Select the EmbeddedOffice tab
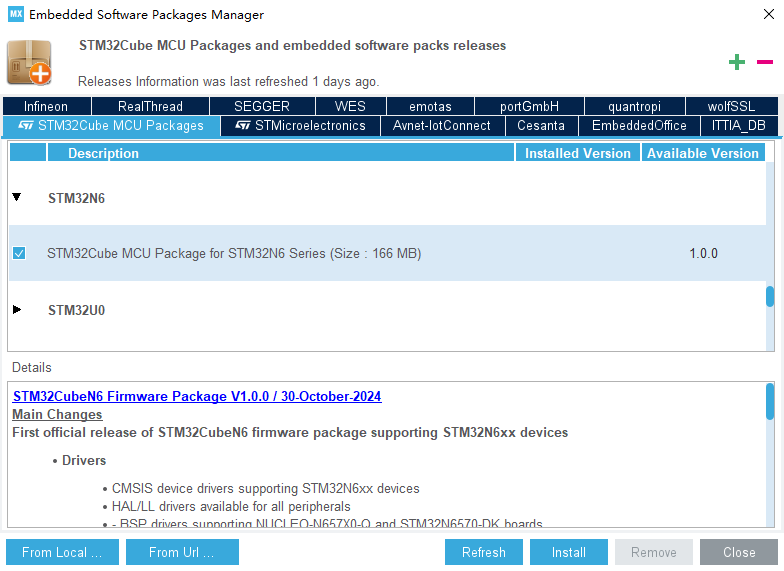 [639, 126]
